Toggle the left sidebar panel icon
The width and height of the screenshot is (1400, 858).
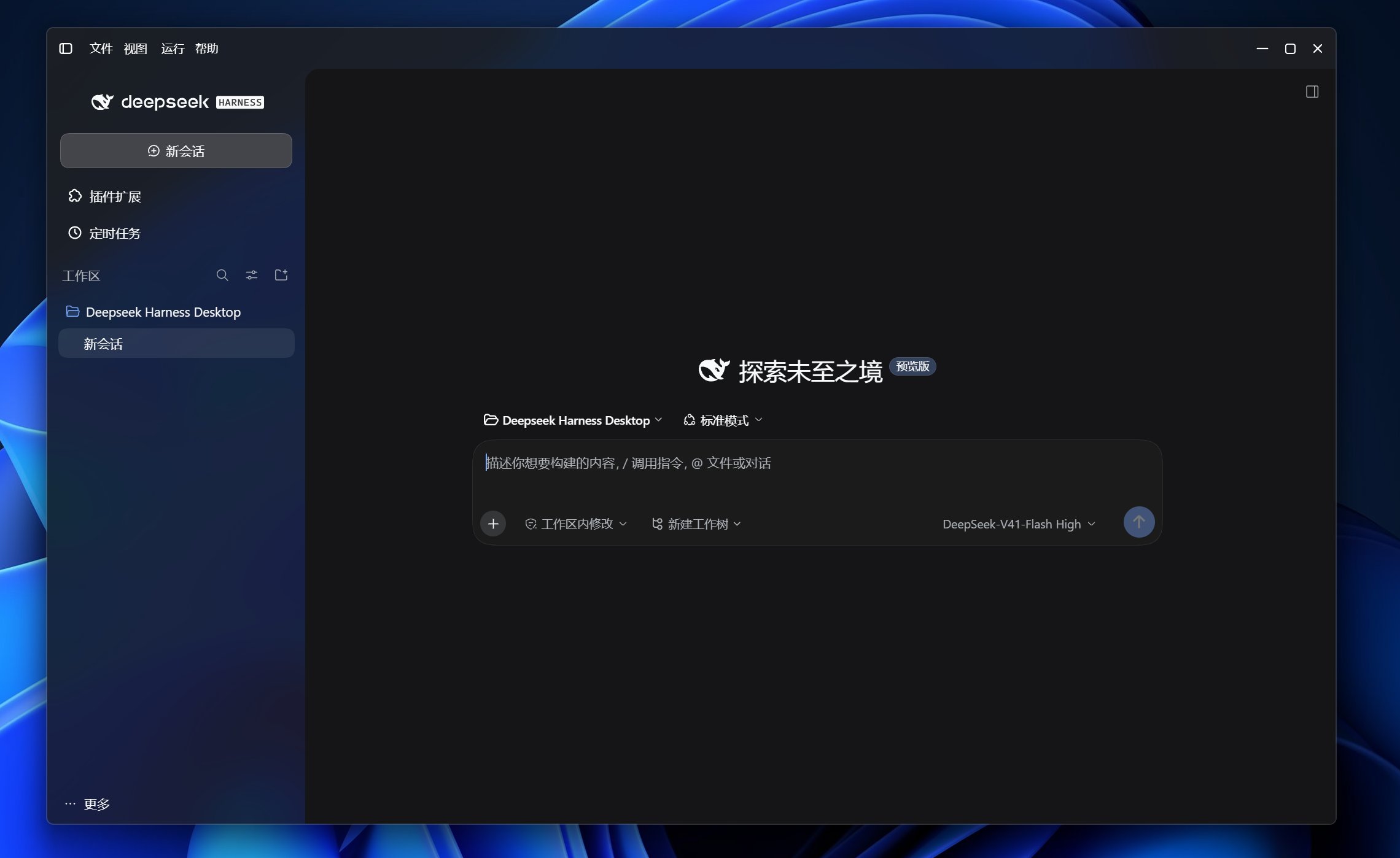click(66, 48)
